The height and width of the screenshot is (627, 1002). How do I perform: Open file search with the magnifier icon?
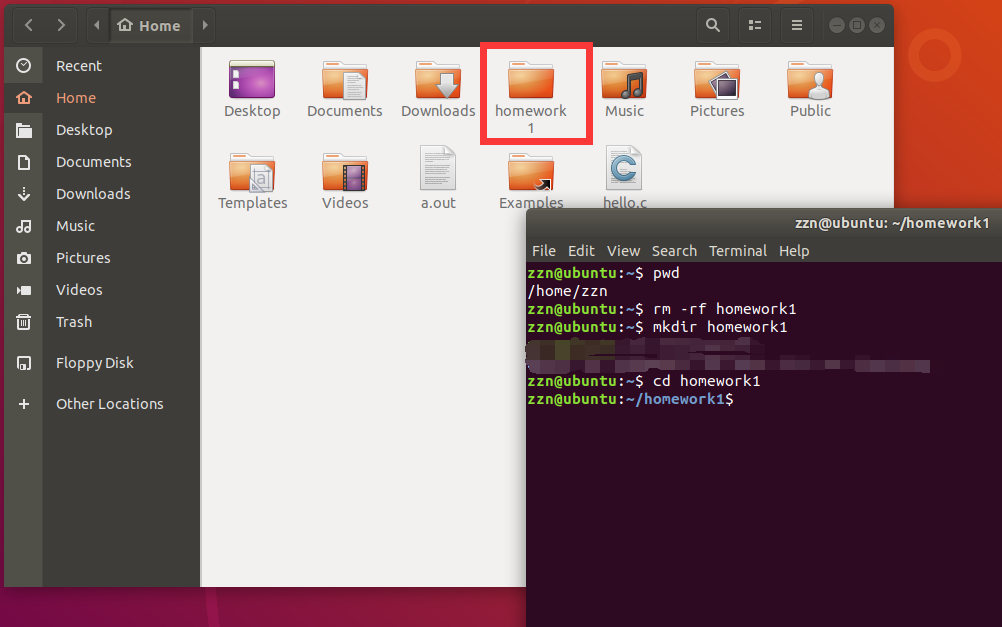713,26
